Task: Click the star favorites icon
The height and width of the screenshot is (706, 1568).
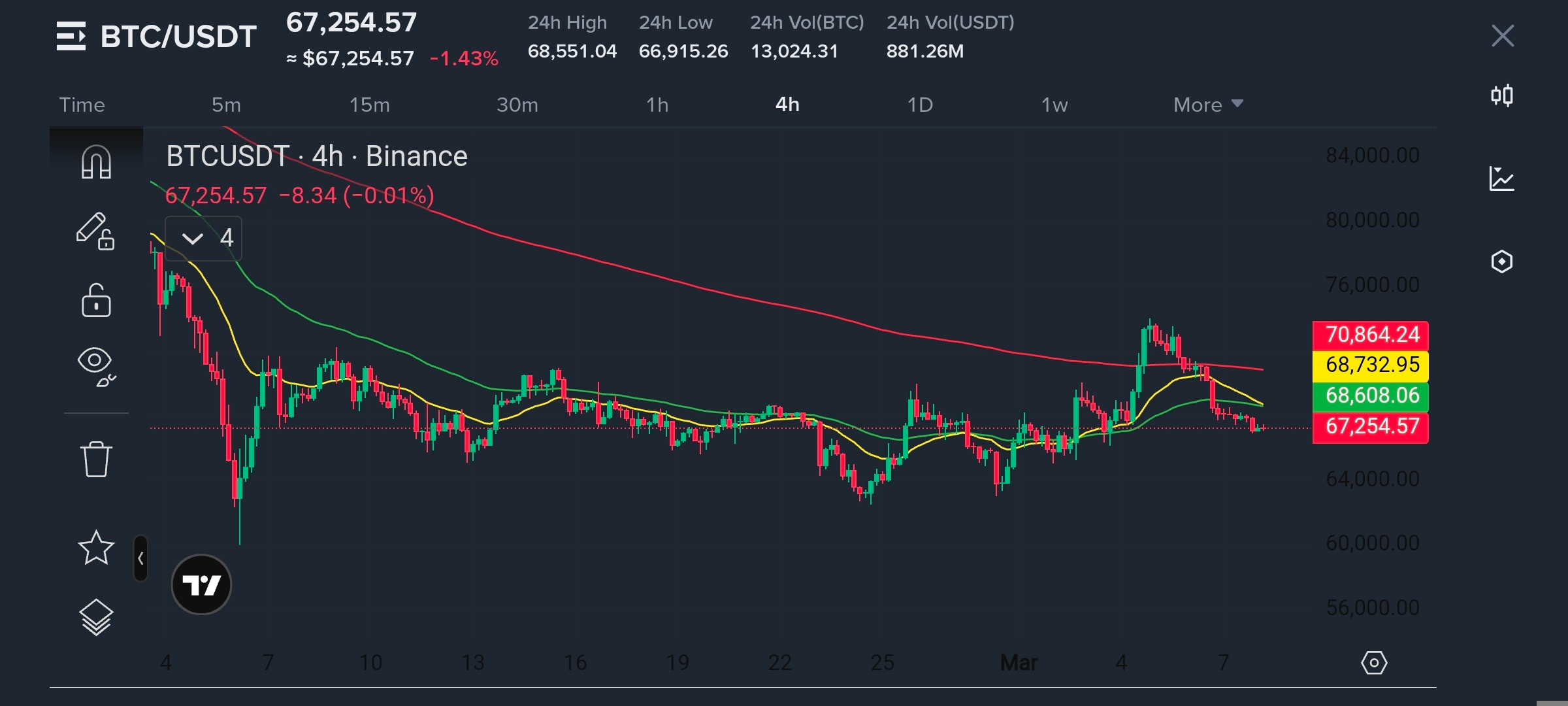Action: (96, 547)
